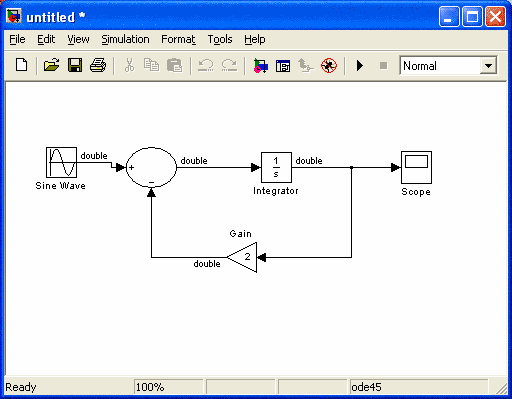Image resolution: width=512 pixels, height=399 pixels.
Task: Click the New model icon
Action: (x=22, y=65)
